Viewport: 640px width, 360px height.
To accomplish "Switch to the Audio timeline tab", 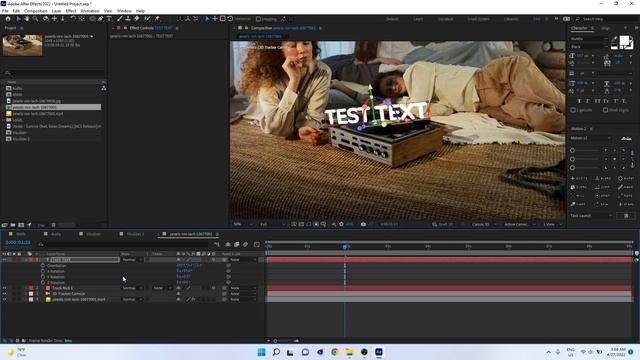I will click(x=56, y=234).
